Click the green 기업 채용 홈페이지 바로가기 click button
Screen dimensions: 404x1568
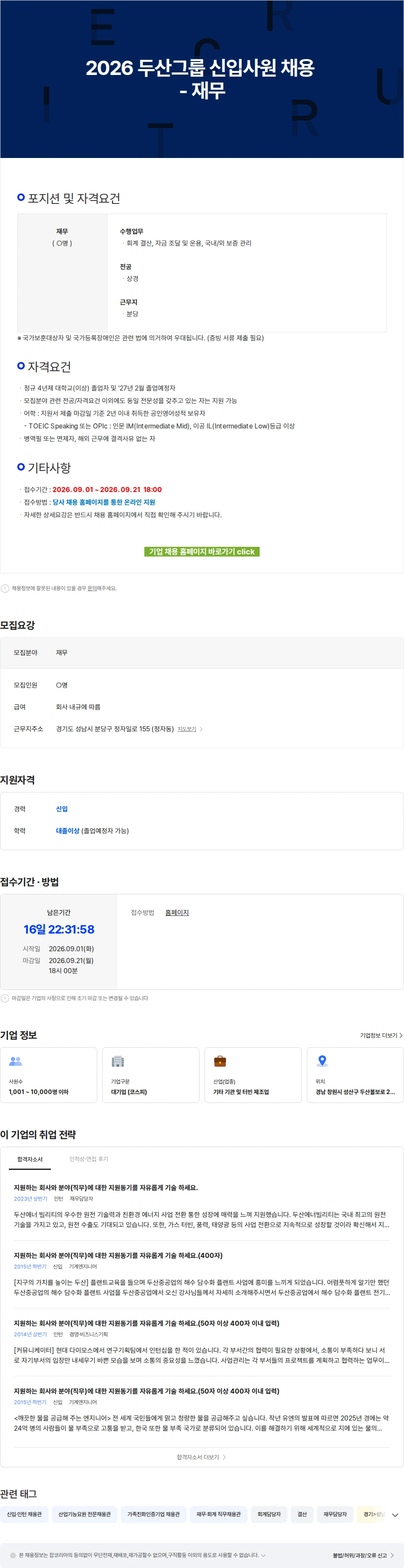click(x=202, y=551)
